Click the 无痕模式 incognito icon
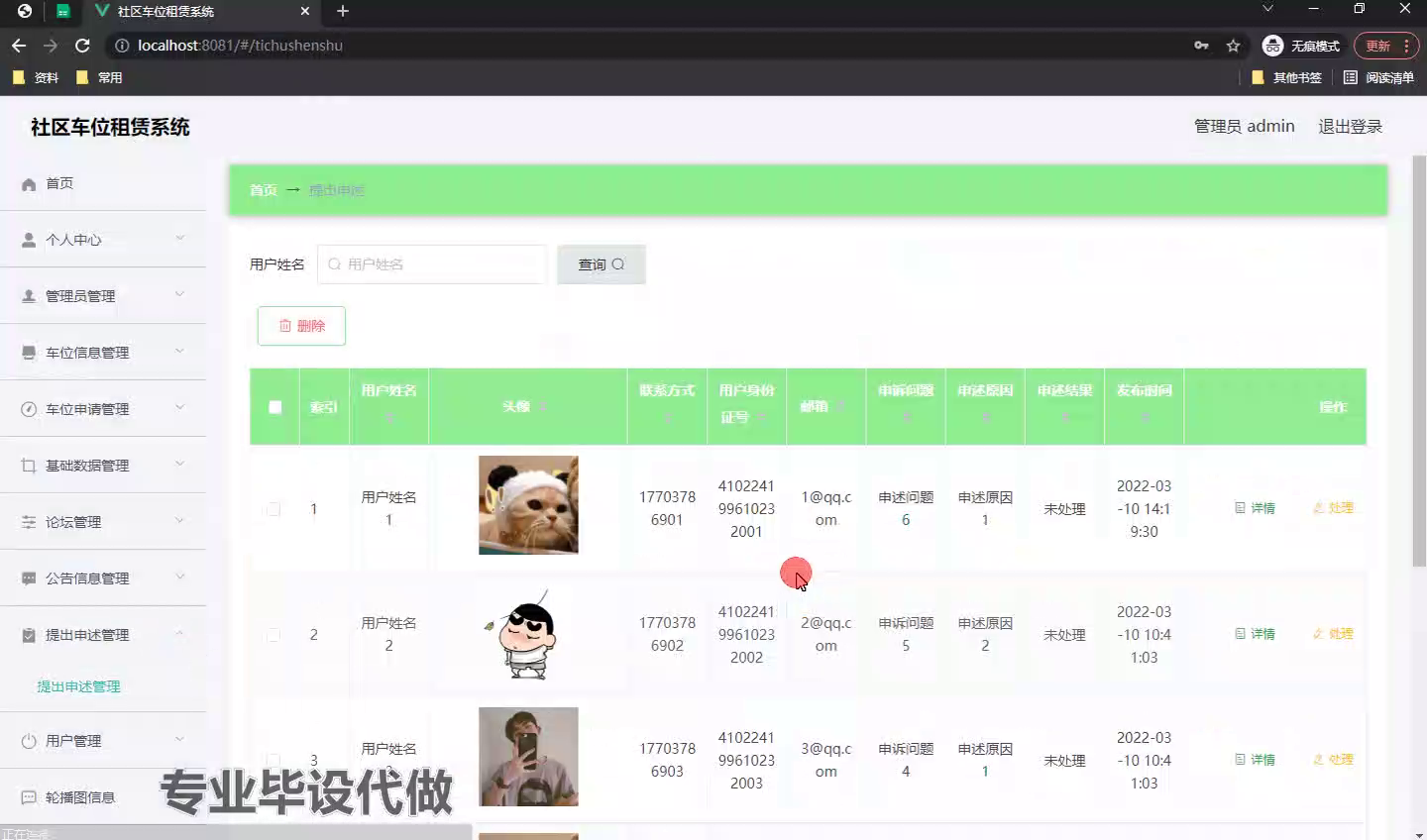Viewport: 1427px width, 840px height. [1272, 46]
